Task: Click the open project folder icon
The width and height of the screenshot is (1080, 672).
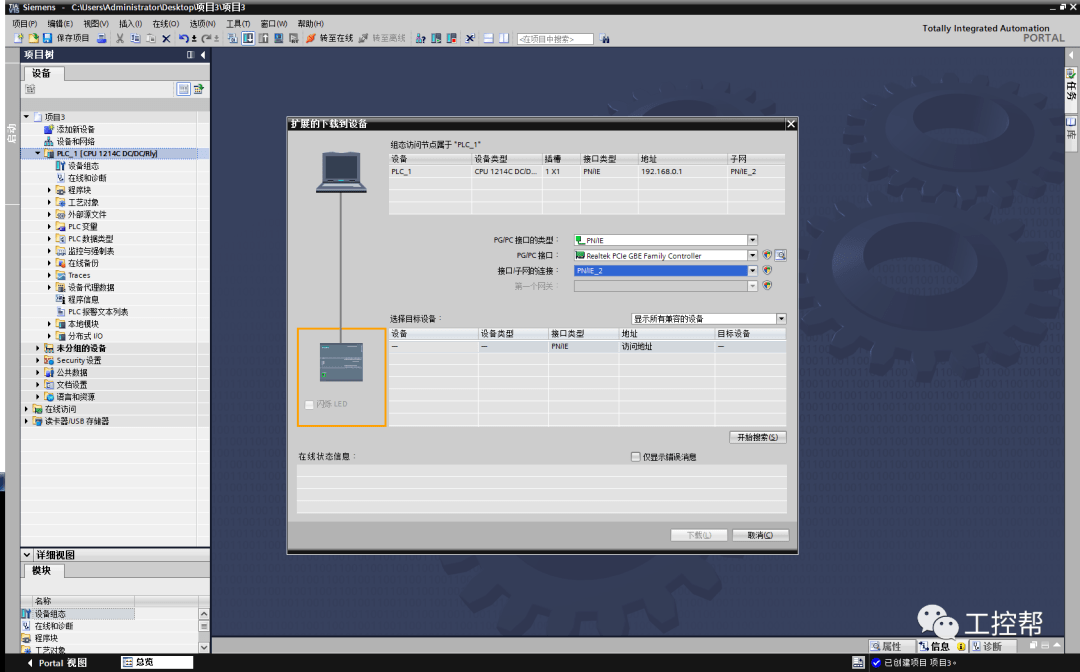Action: 33,39
